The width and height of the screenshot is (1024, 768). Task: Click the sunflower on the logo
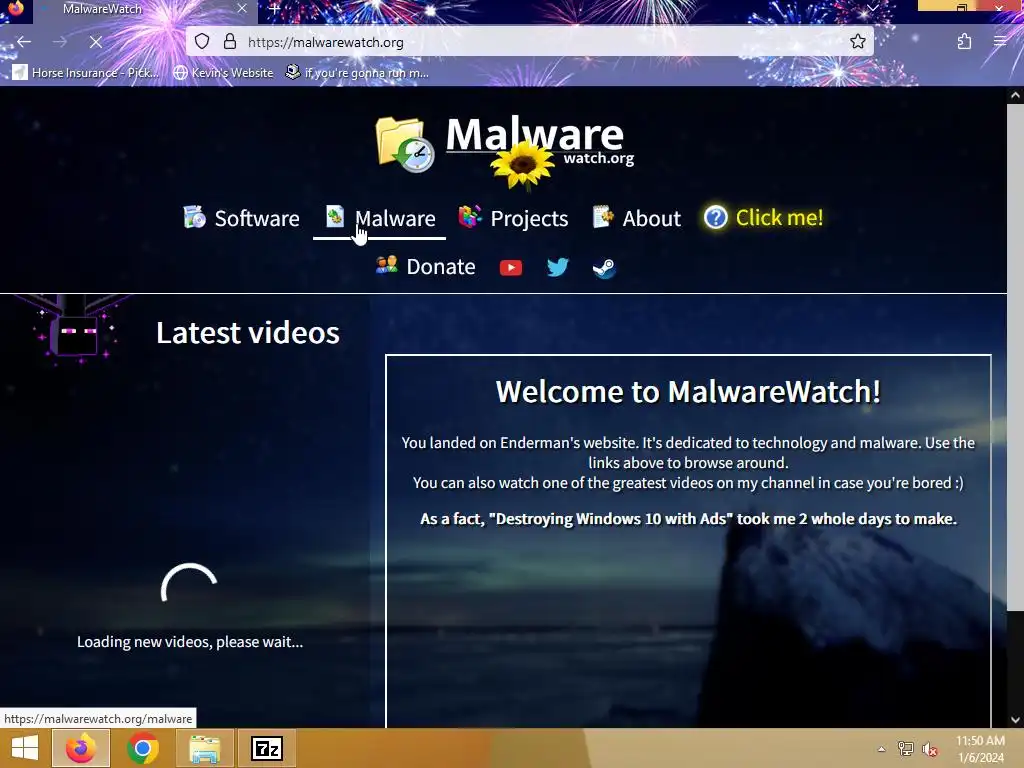point(522,165)
